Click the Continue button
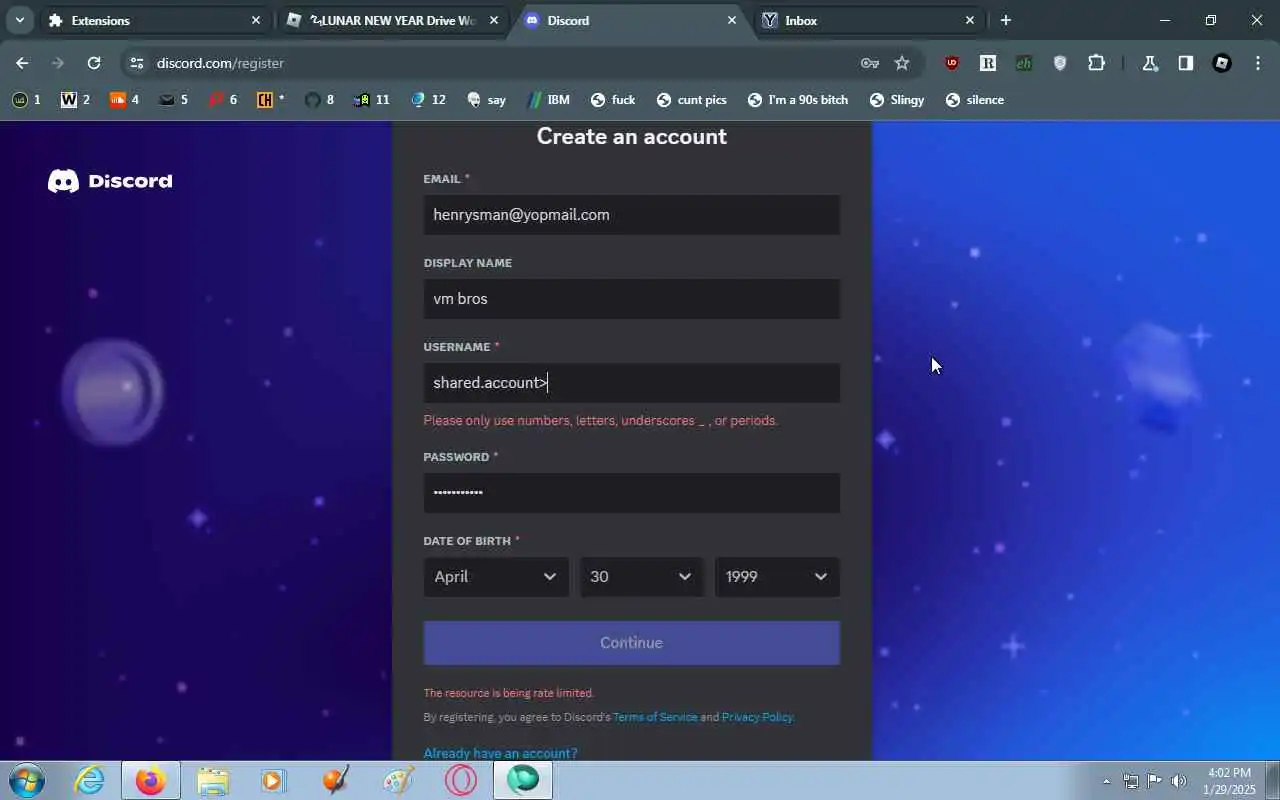The height and width of the screenshot is (800, 1280). [631, 643]
